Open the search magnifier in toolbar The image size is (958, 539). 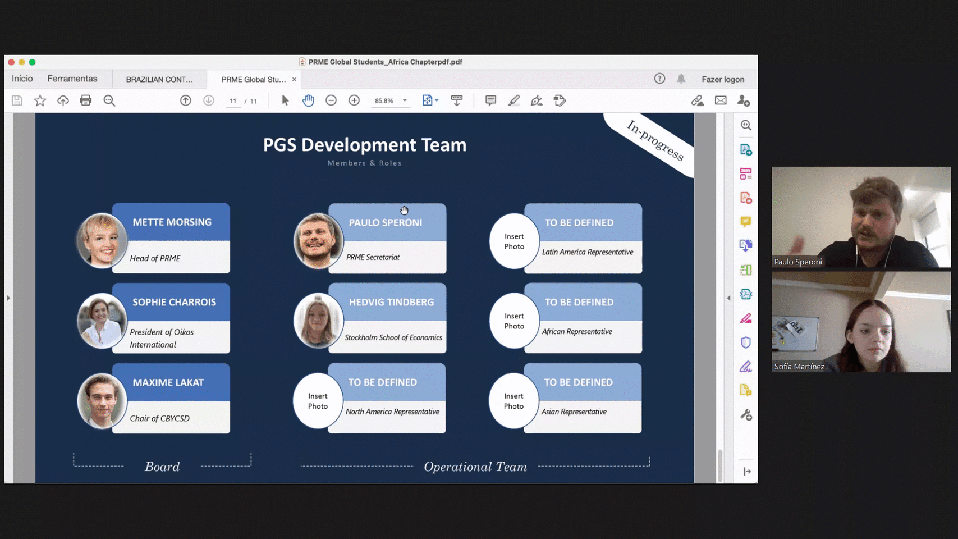point(109,101)
